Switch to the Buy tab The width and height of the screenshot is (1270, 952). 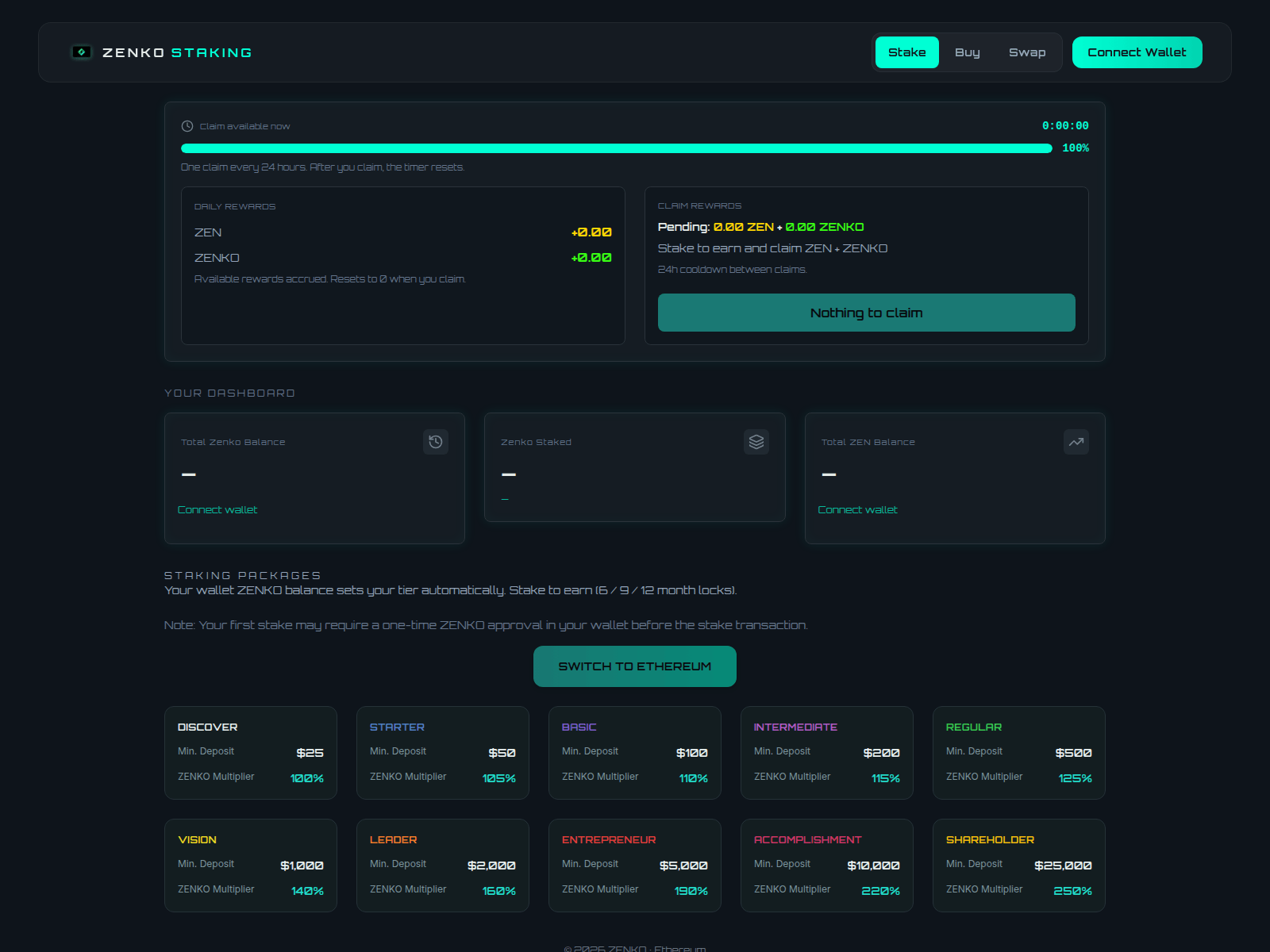tap(968, 52)
